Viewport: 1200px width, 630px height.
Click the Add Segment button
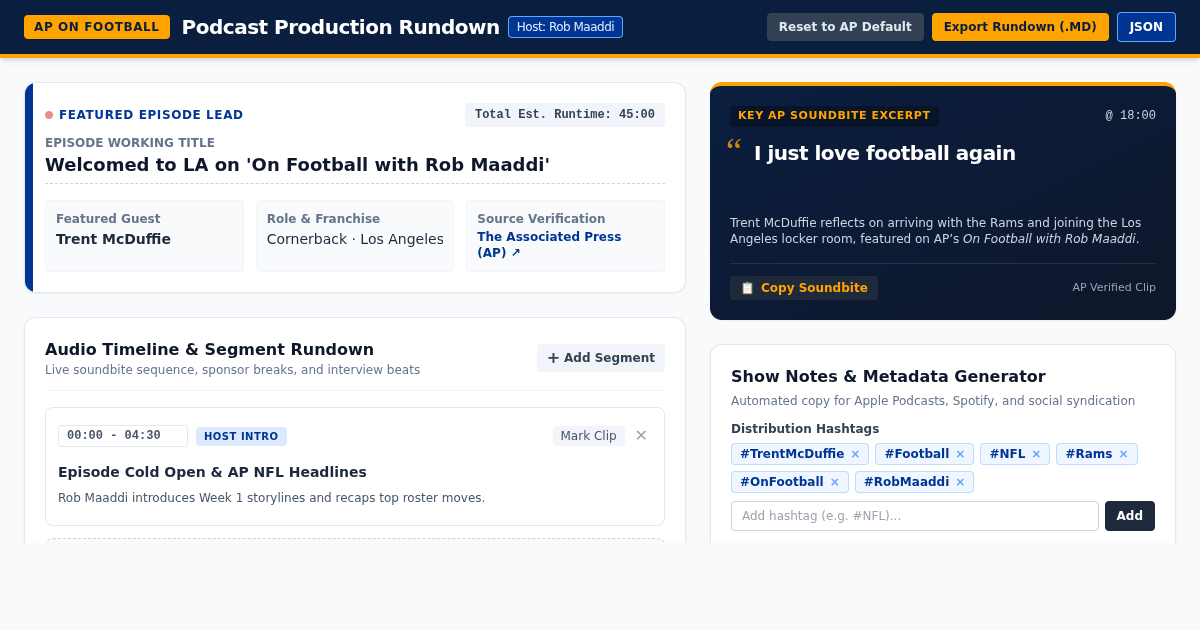click(601, 358)
